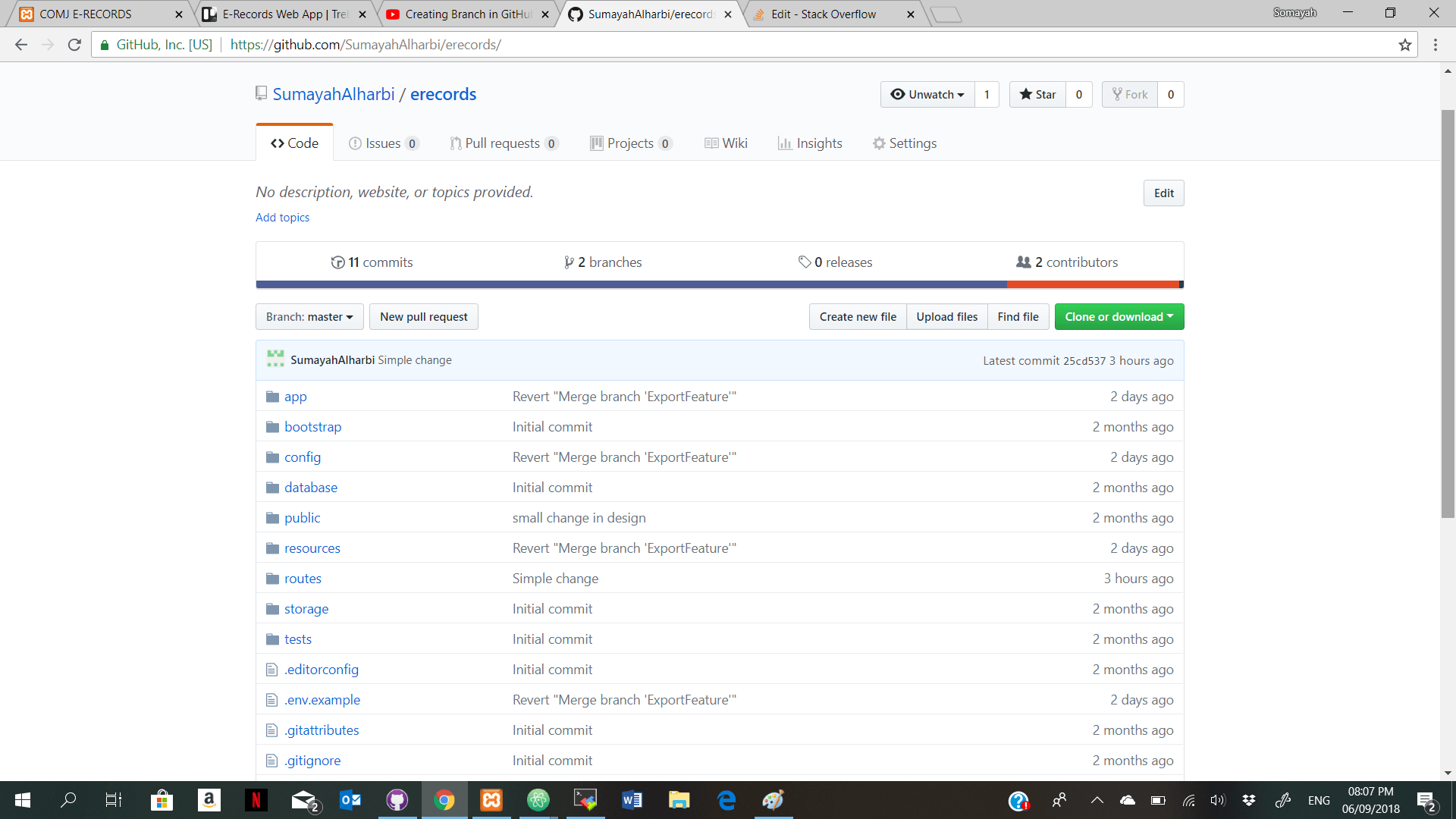Open GitHub Desktop on taskbar
Screen dimensions: 1456x819
pyautogui.click(x=397, y=800)
